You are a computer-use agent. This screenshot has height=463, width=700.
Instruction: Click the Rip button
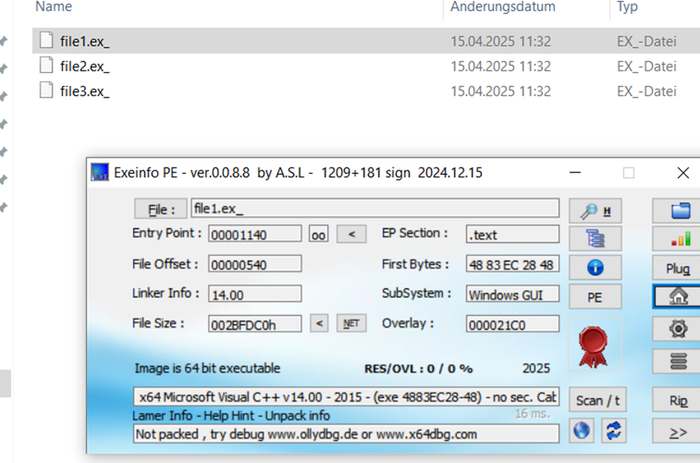coord(678,400)
